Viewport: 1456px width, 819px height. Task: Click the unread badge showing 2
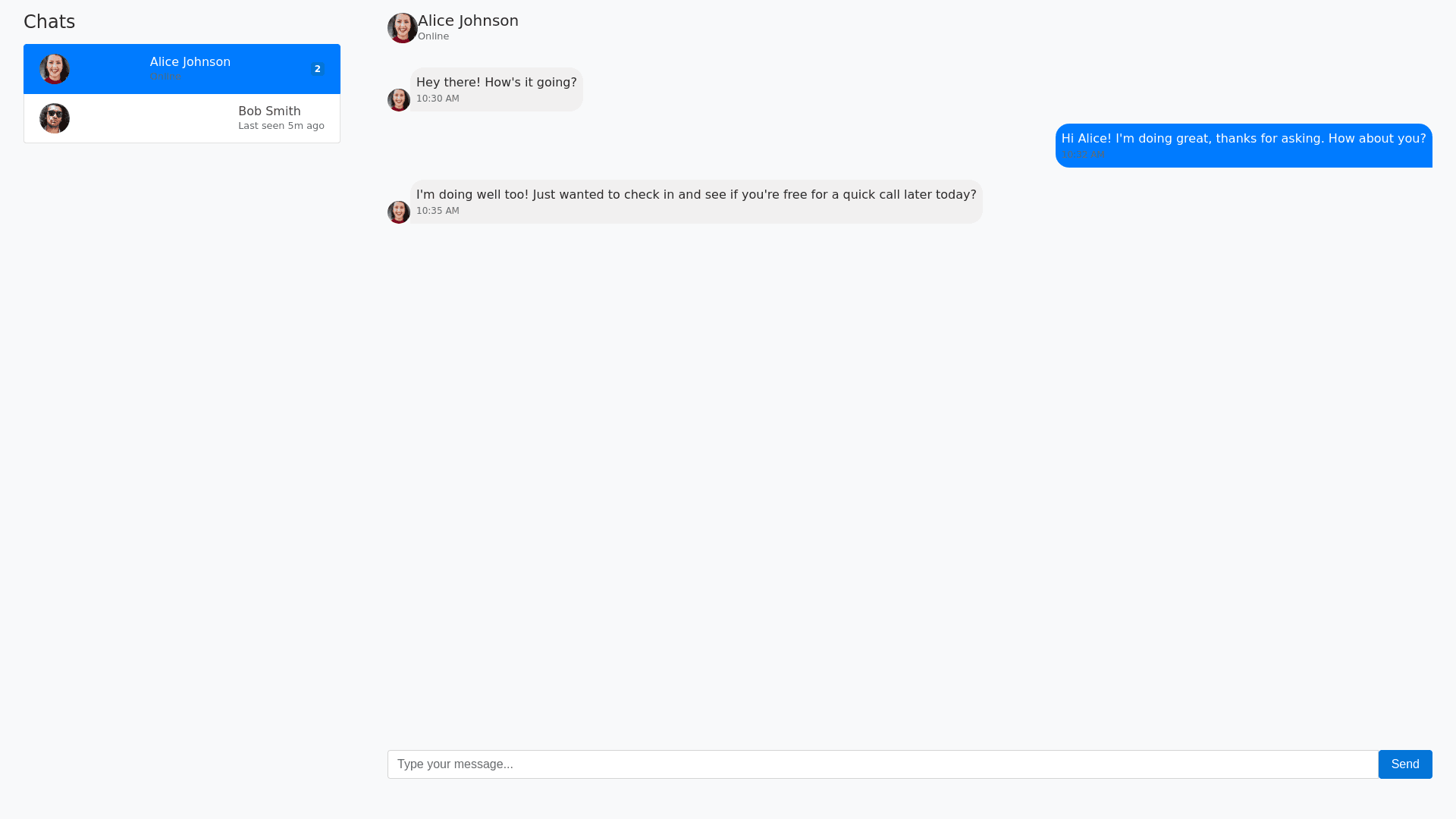[317, 69]
